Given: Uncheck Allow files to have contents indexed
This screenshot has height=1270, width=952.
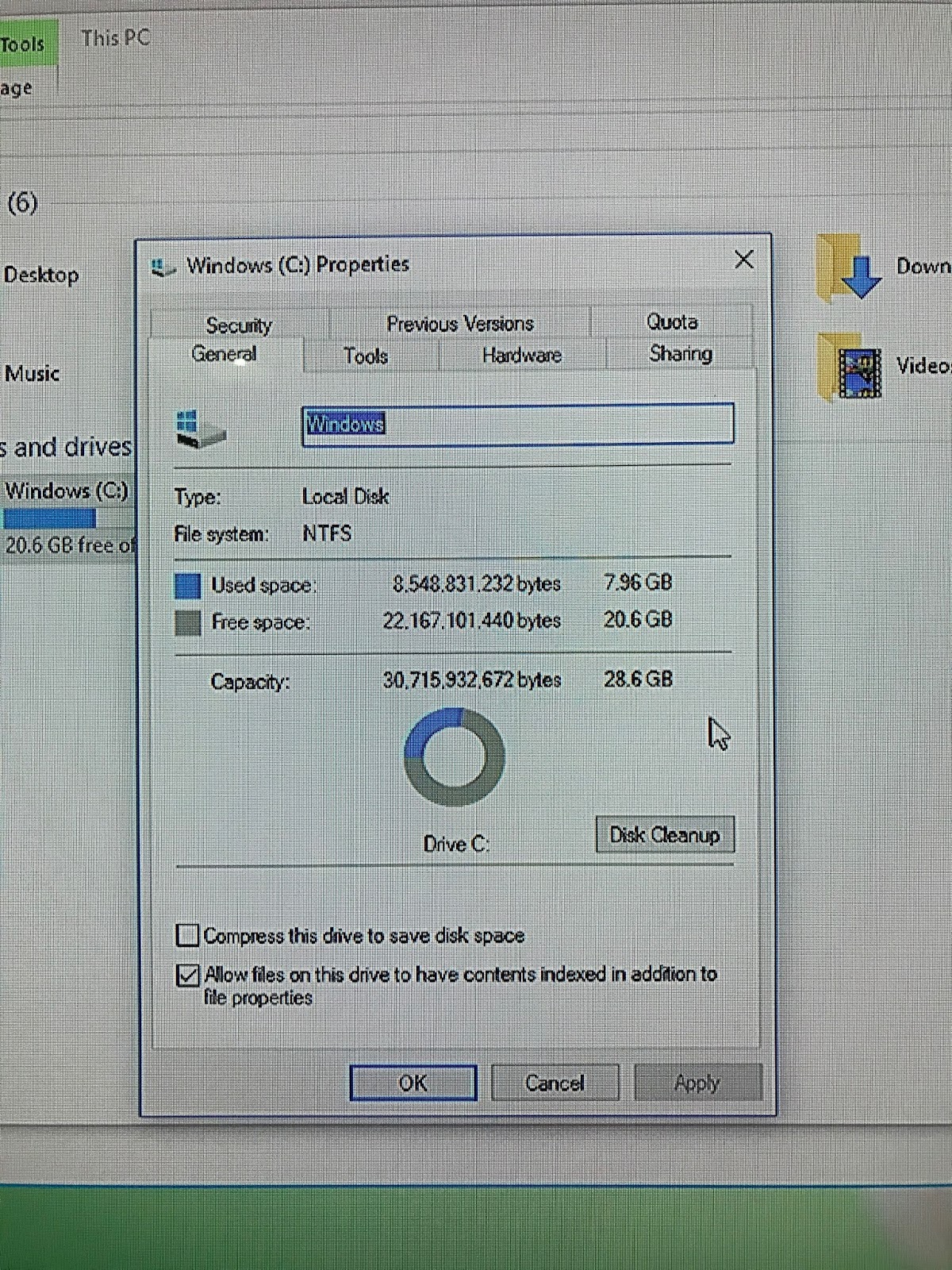Looking at the screenshot, I should point(187,975).
